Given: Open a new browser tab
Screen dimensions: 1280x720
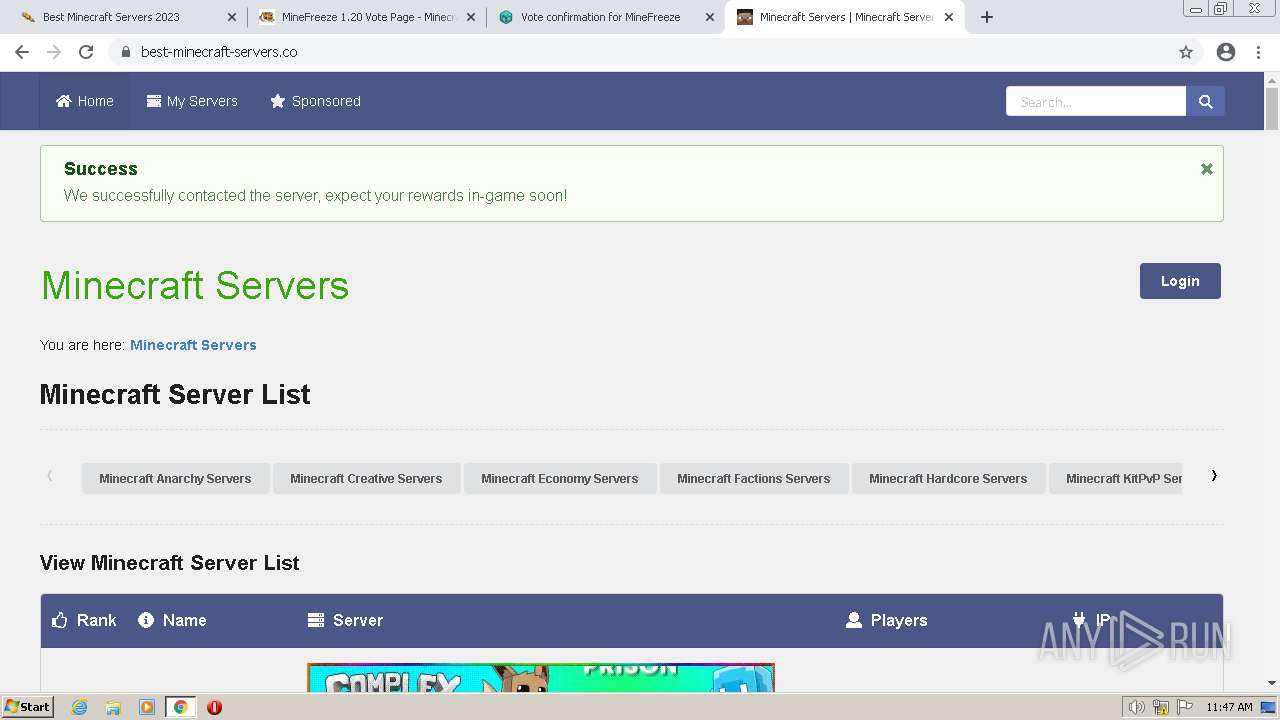Looking at the screenshot, I should tap(987, 17).
